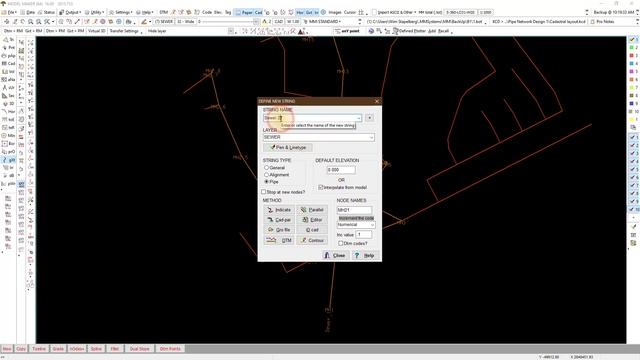
Task: Open the Utility menu
Action: coord(94,12)
